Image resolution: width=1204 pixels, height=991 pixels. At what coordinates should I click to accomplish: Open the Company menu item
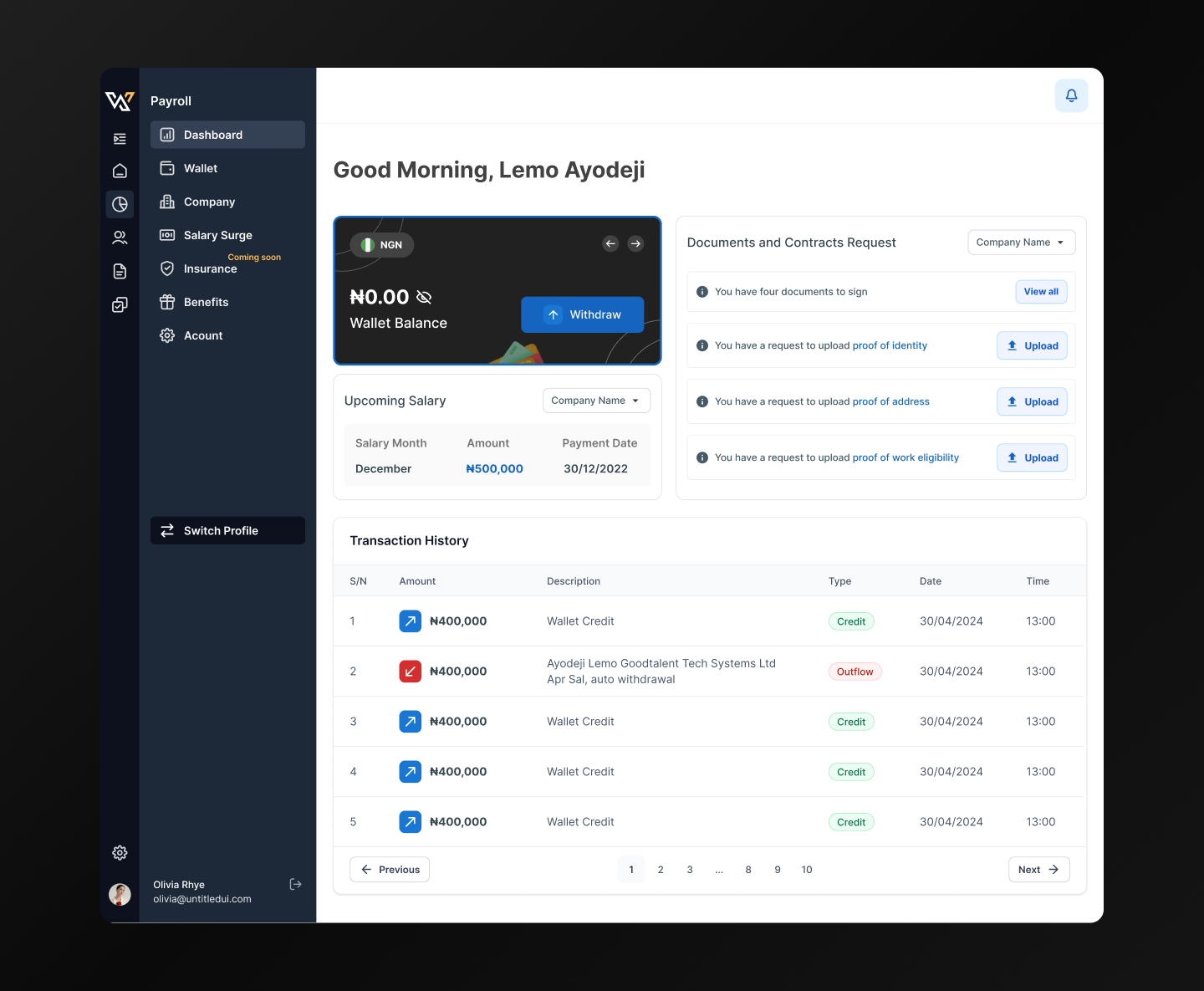click(227, 202)
